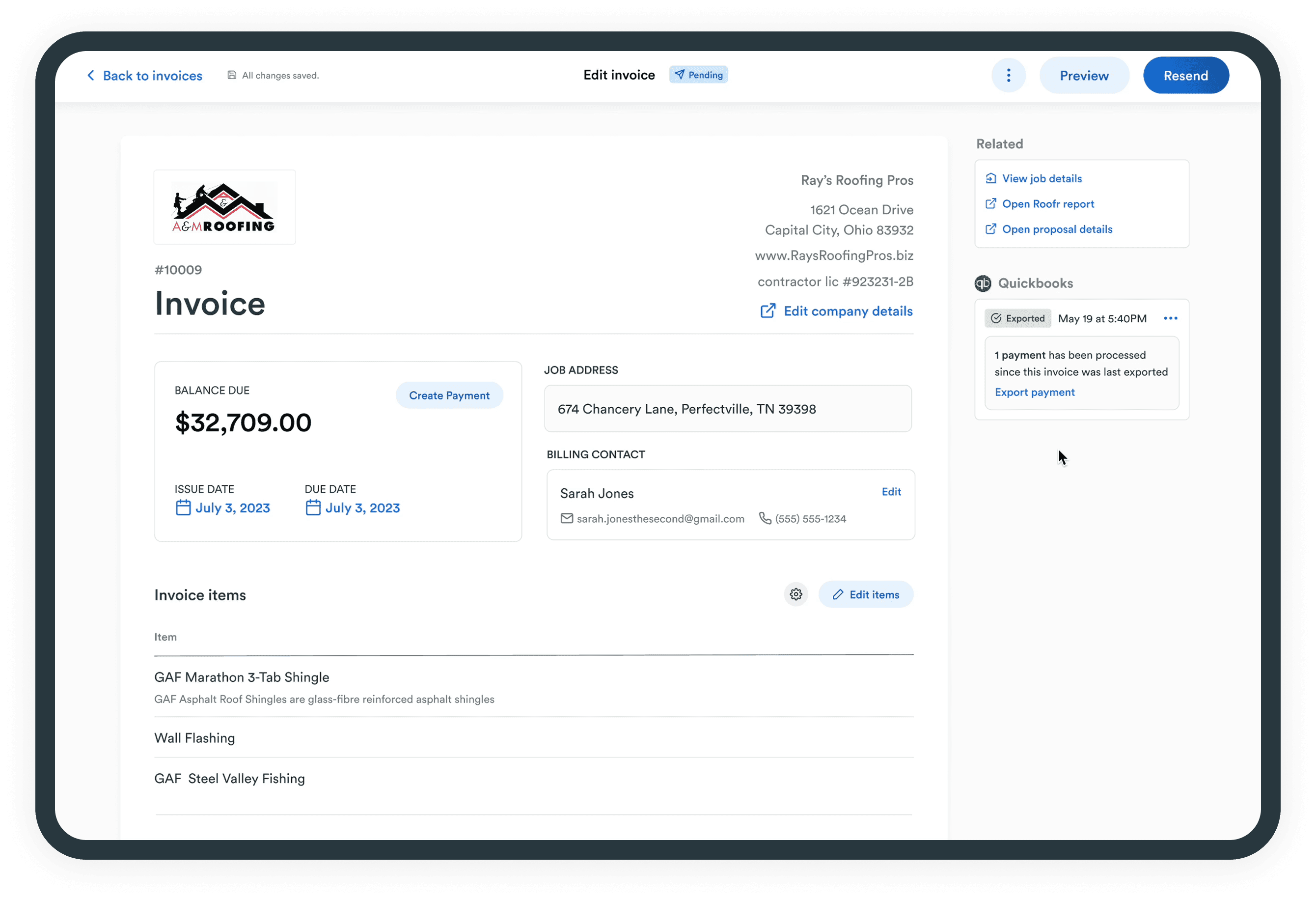Click the billing contact email envelope icon
This screenshot has height=899, width=1316.
(566, 518)
